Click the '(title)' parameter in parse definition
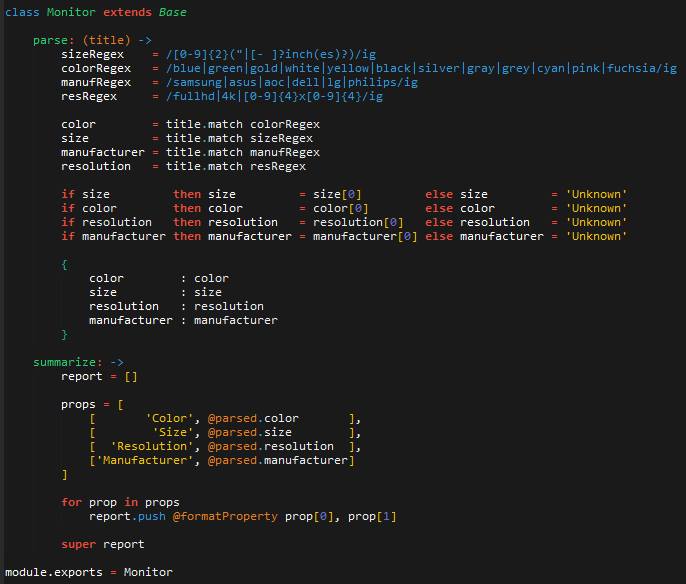 [x=106, y=40]
